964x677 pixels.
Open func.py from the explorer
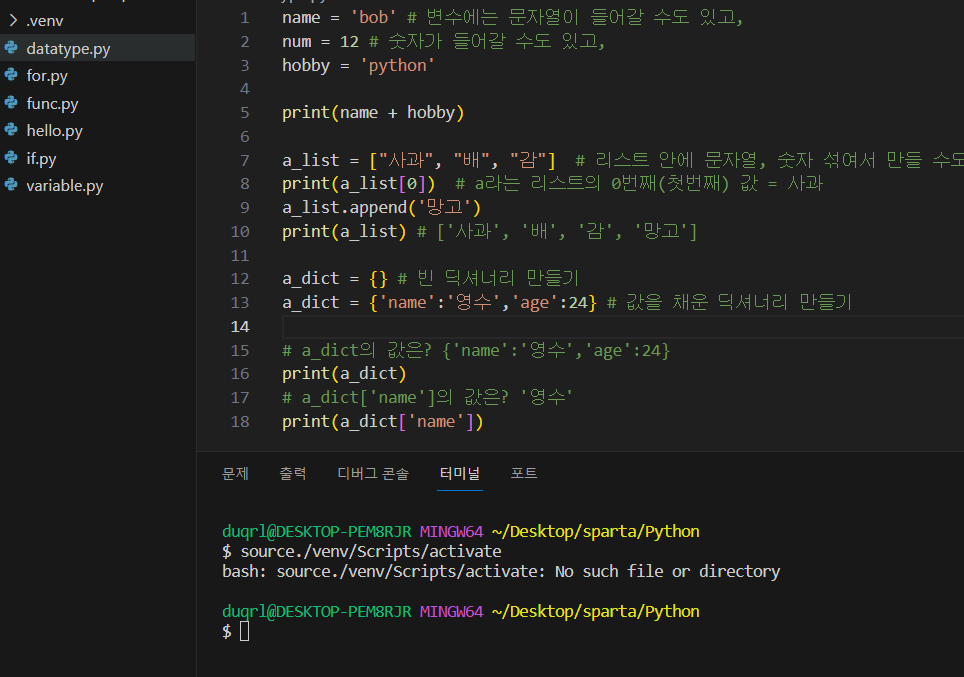point(52,103)
